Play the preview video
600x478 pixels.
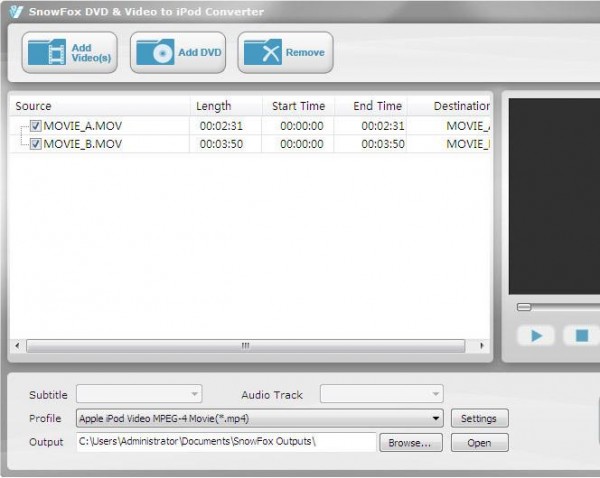[x=536, y=336]
